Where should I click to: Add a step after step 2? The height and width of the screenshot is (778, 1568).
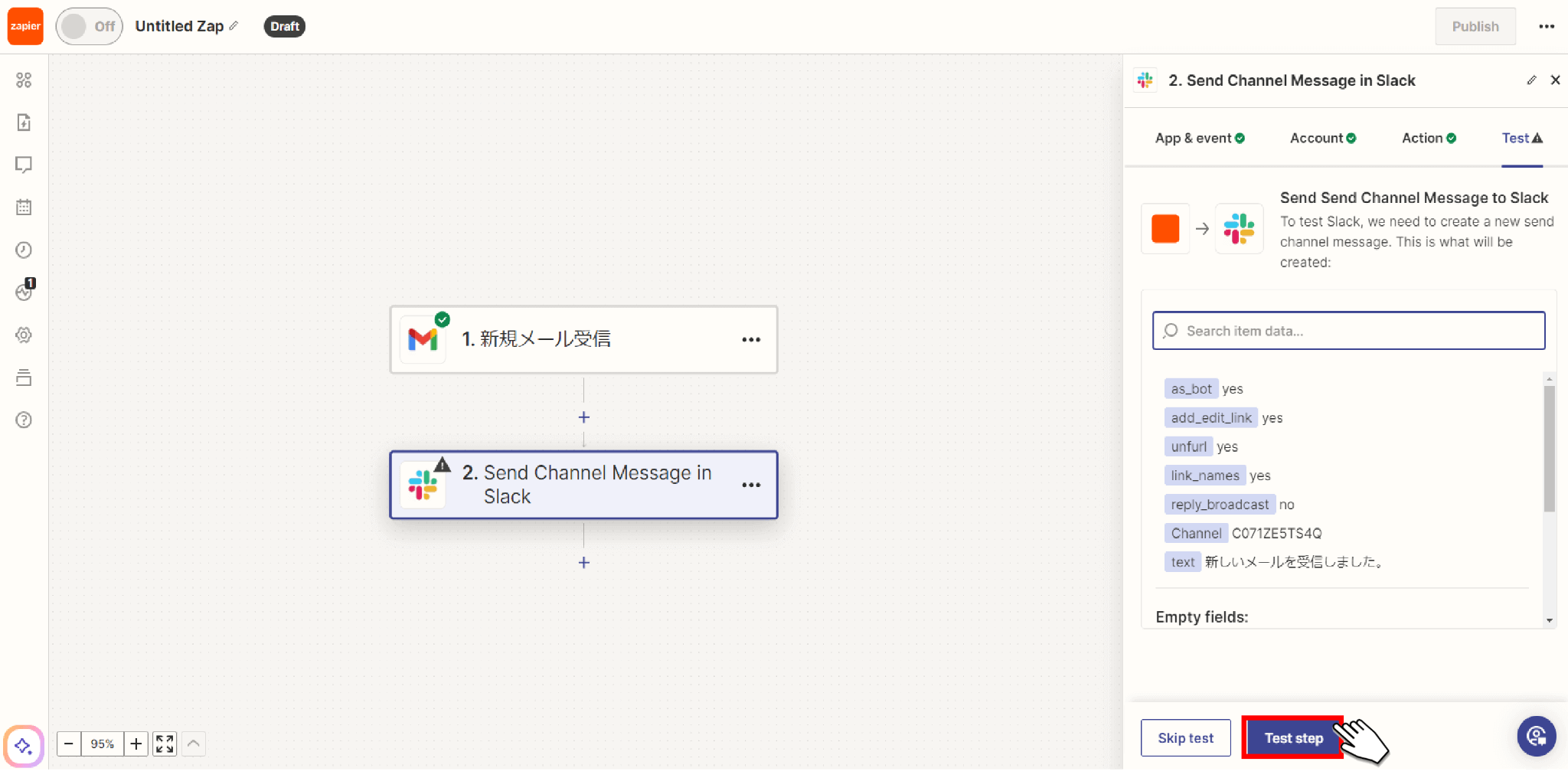click(583, 563)
